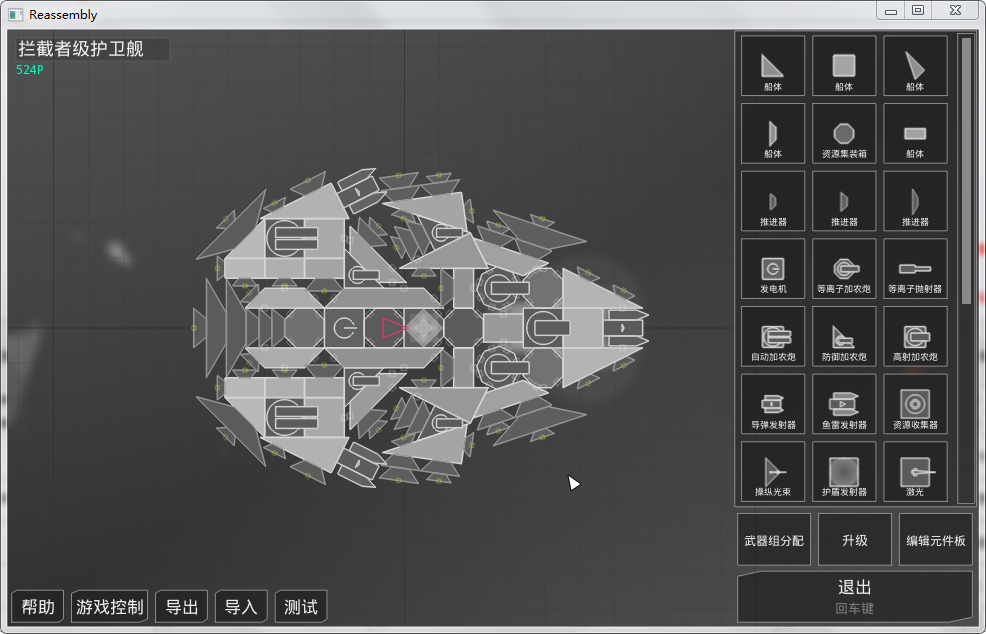Click the 测试 test button
The width and height of the screenshot is (986, 634).
pos(301,606)
